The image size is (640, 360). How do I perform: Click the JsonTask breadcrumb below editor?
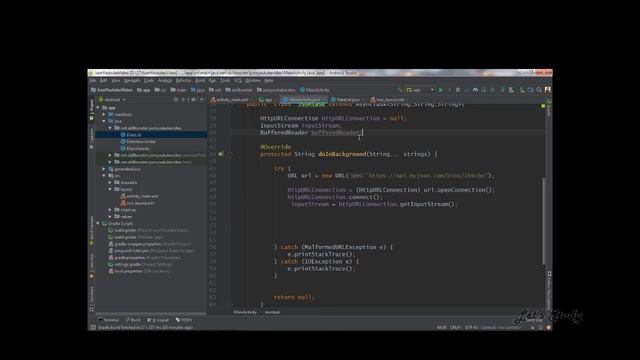coord(272,312)
